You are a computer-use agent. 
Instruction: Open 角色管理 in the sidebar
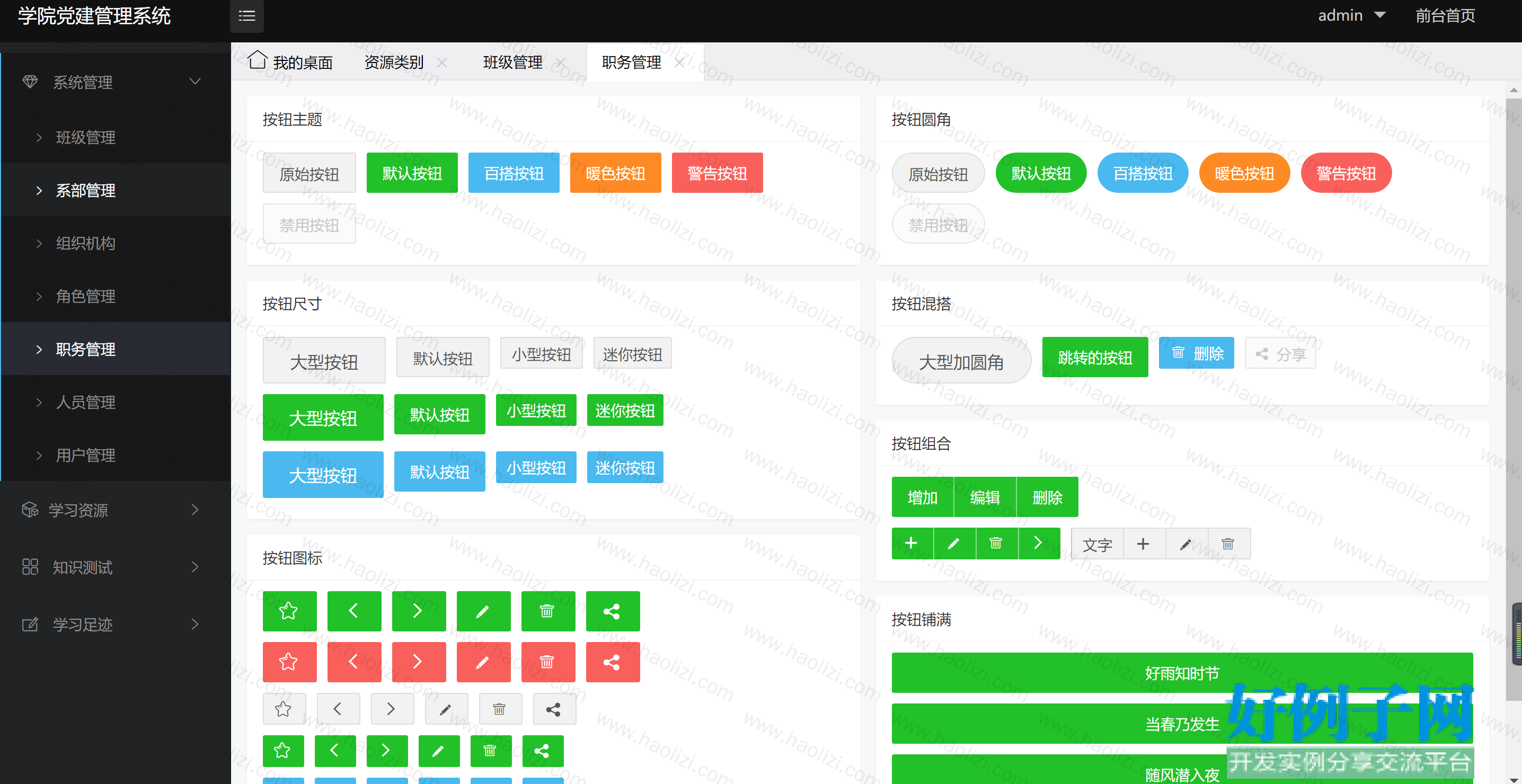pos(115,296)
